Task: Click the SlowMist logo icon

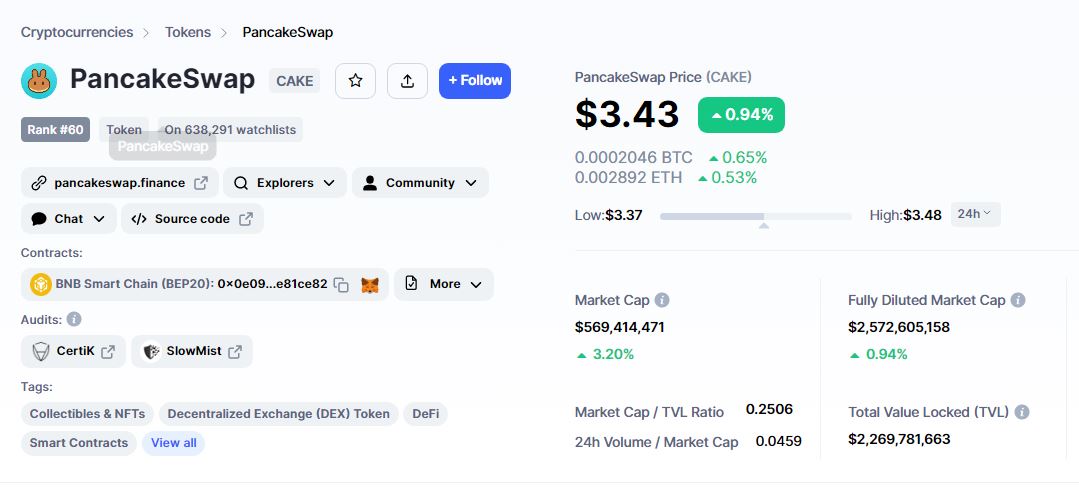Action: pos(151,351)
